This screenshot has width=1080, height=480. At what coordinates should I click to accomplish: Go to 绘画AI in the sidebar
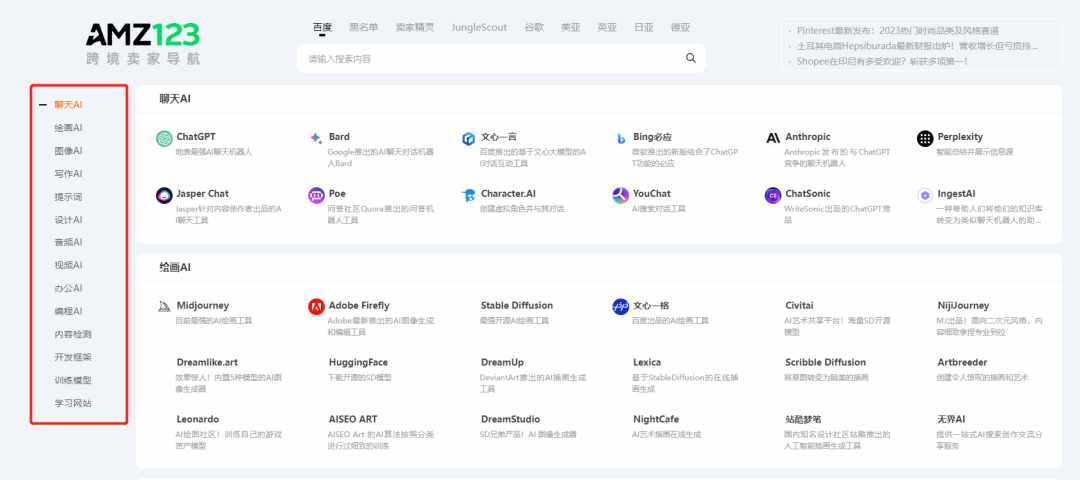coord(68,128)
